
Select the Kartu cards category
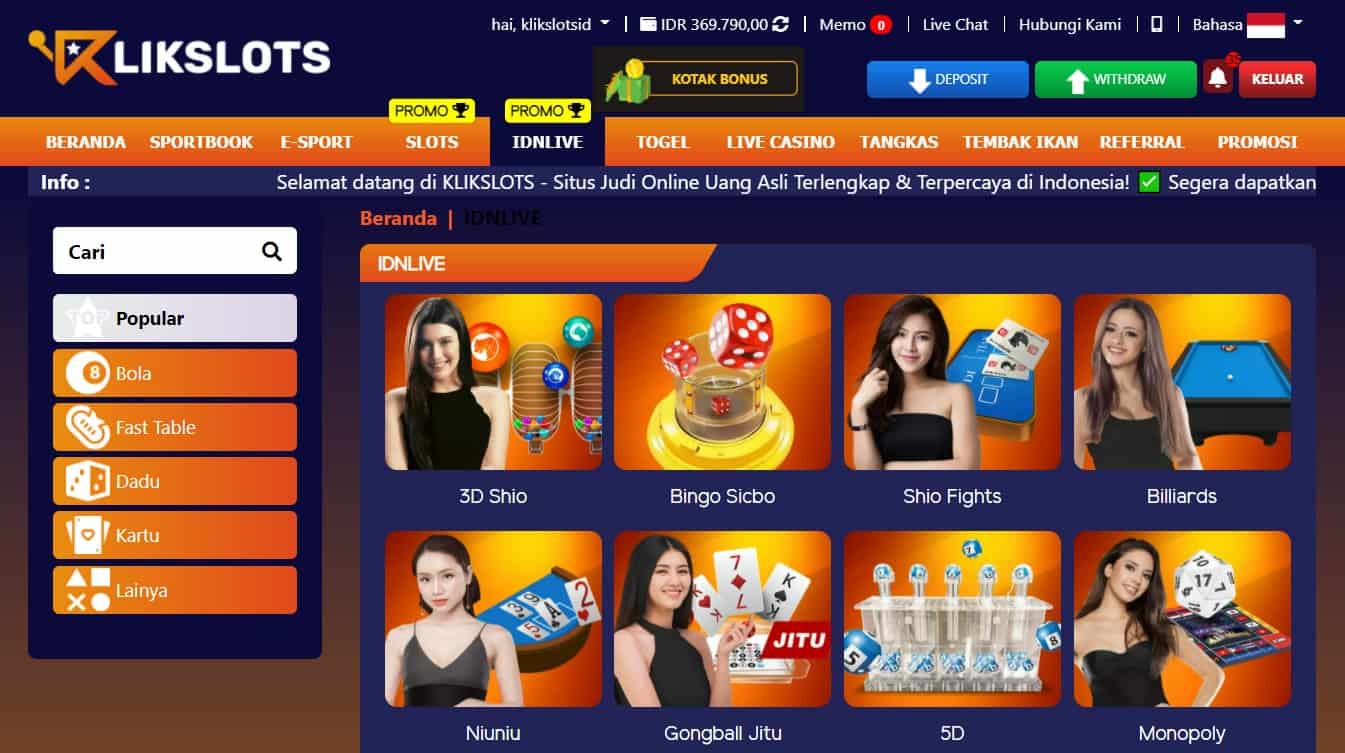tap(175, 535)
